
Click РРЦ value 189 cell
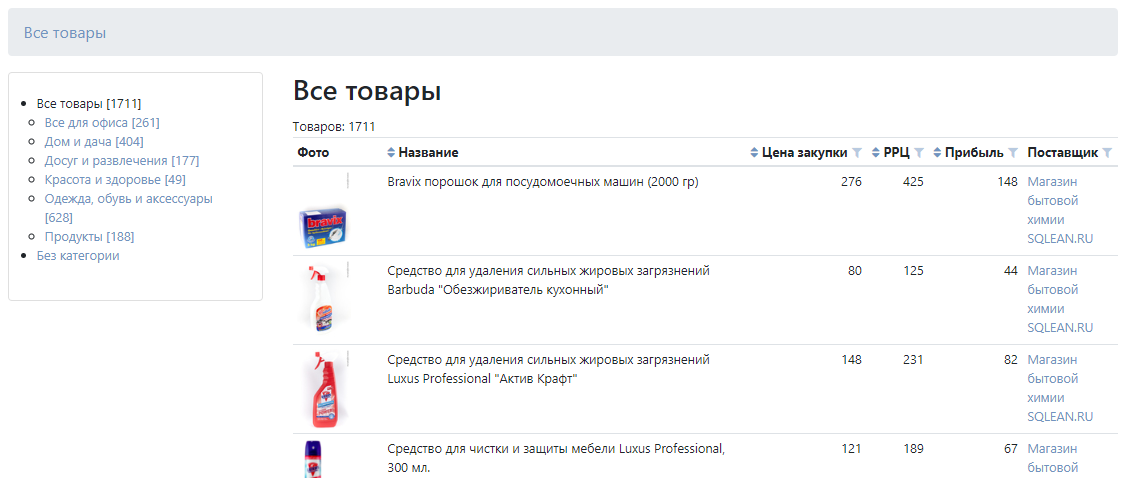913,449
